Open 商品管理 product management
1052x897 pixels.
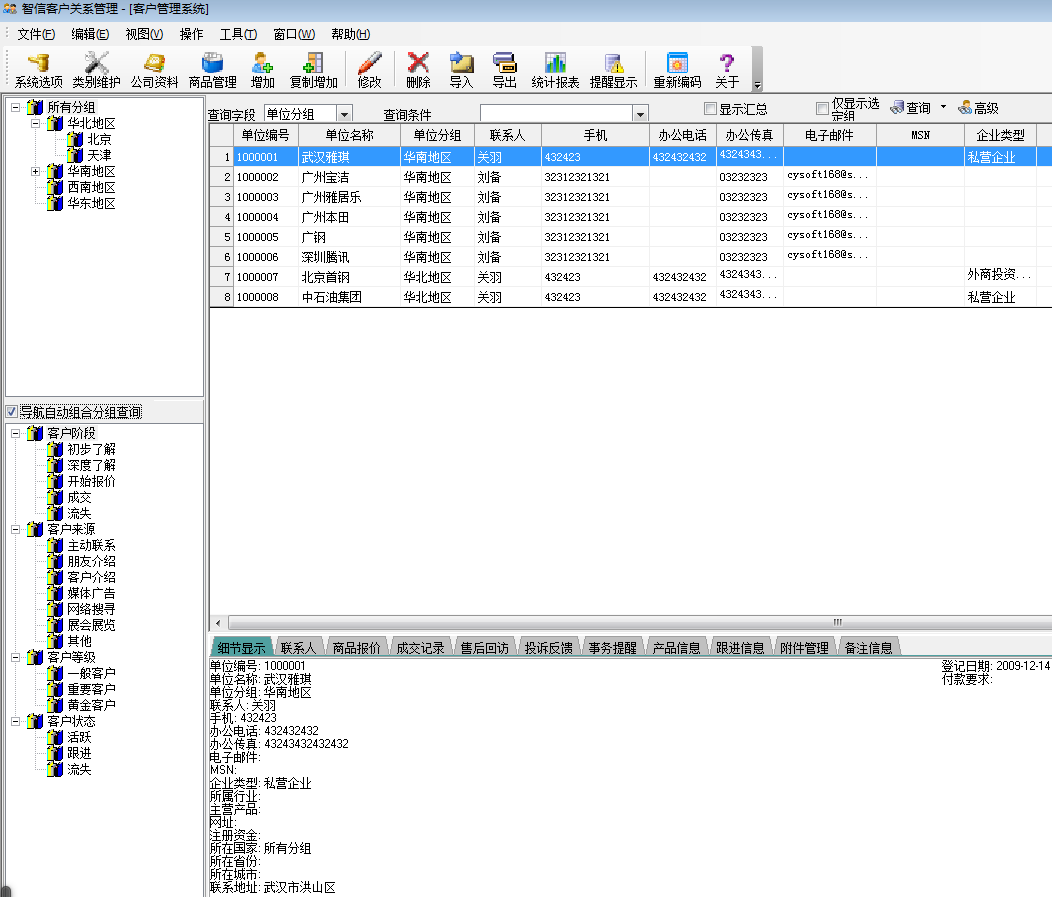point(212,70)
